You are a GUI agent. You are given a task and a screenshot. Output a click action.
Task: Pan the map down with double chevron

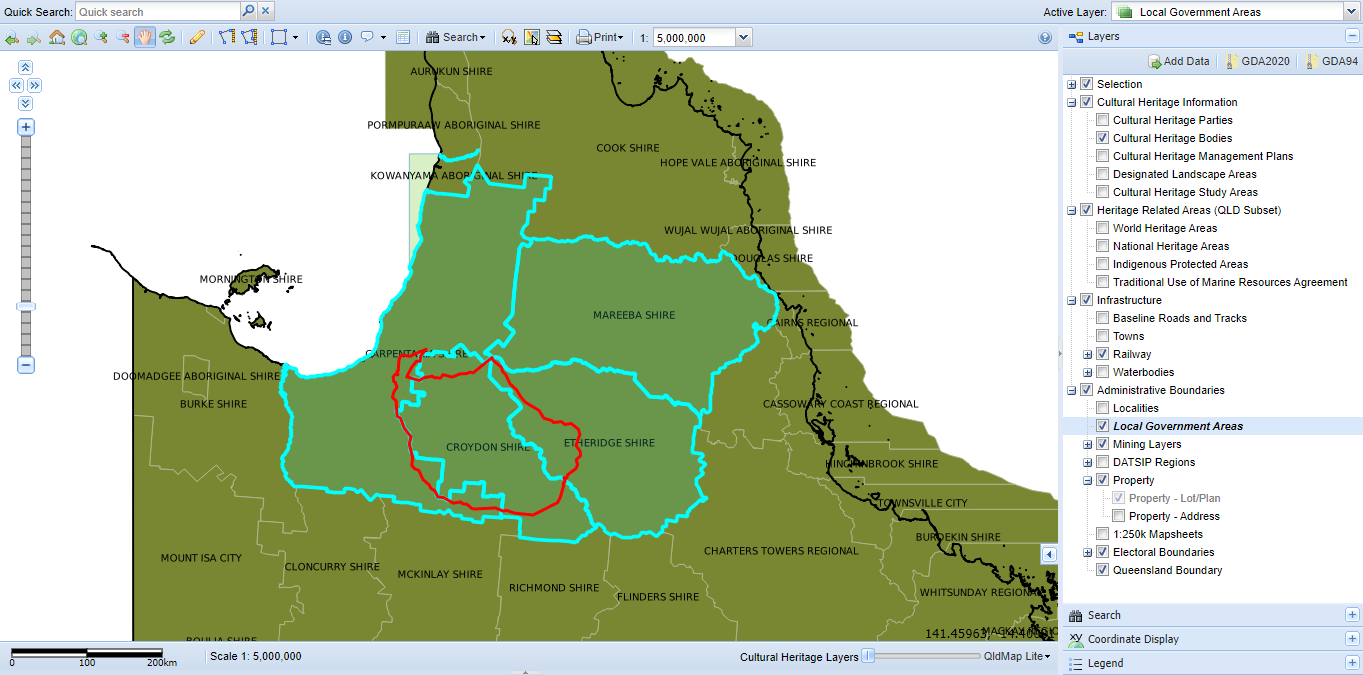click(26, 103)
